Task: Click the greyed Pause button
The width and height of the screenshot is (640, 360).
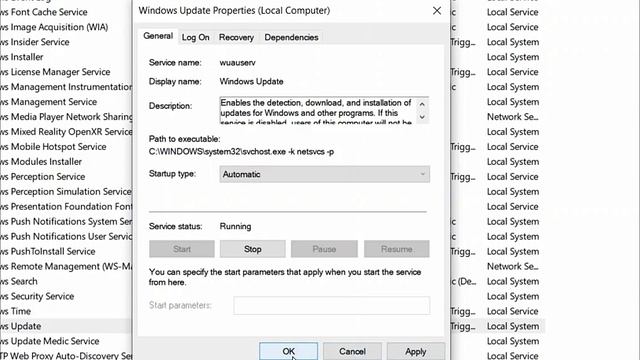Action: pyautogui.click(x=324, y=249)
